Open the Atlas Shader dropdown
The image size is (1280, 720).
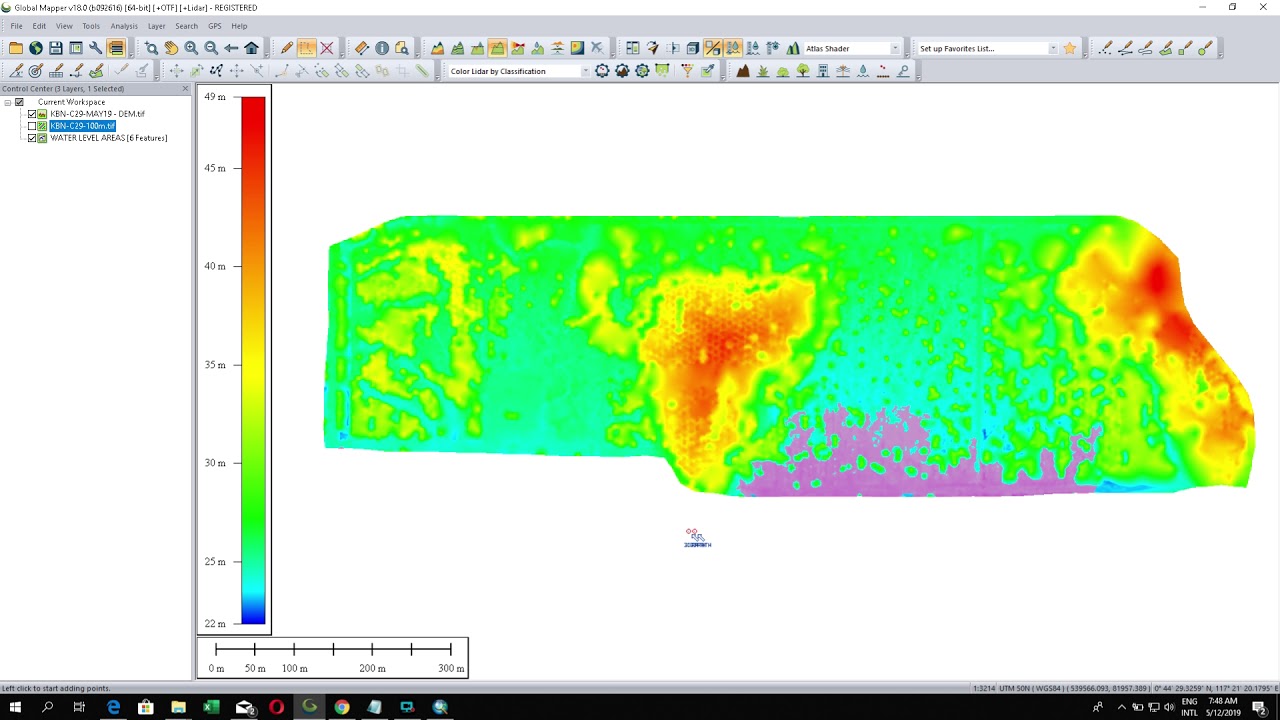[894, 48]
